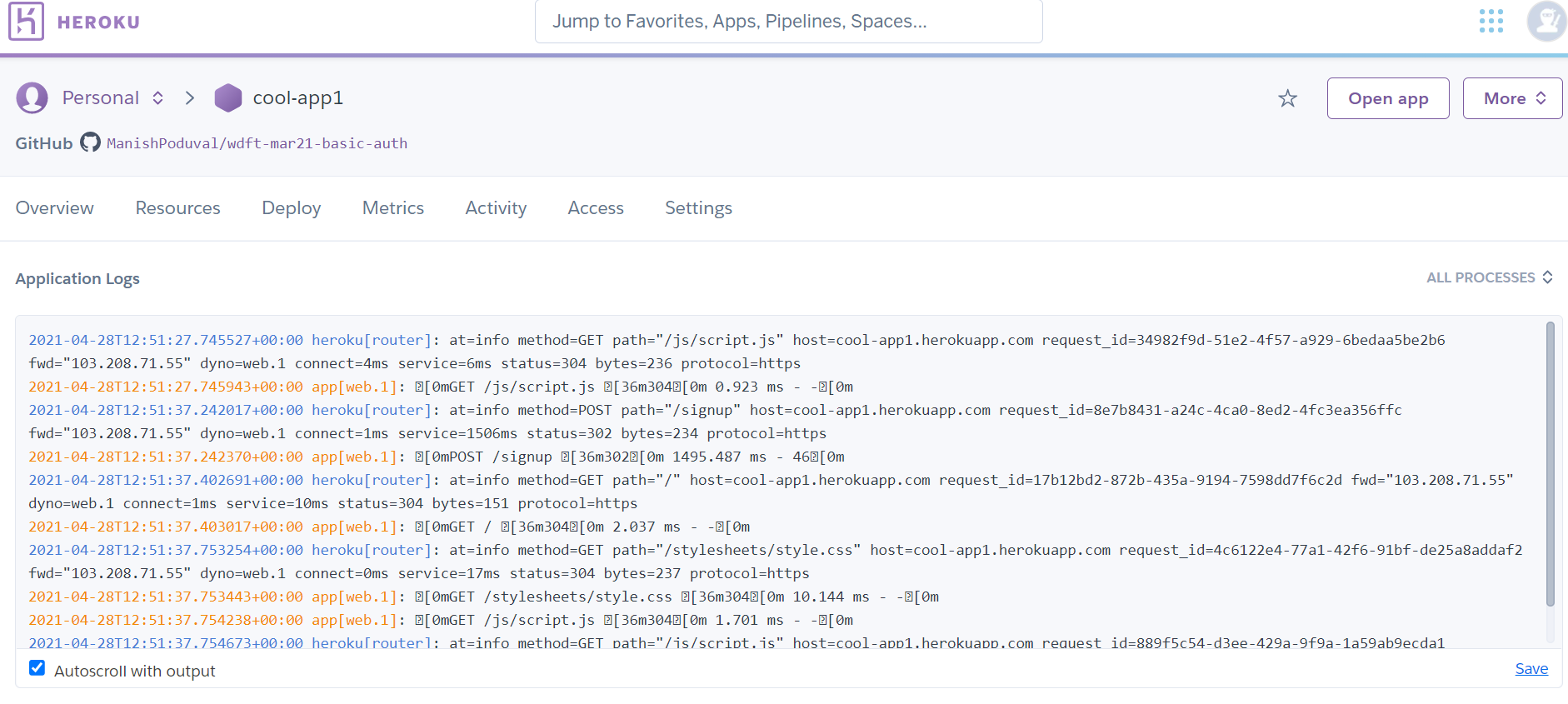Click the GitHub octocat icon
1568x704 pixels.
[x=90, y=142]
